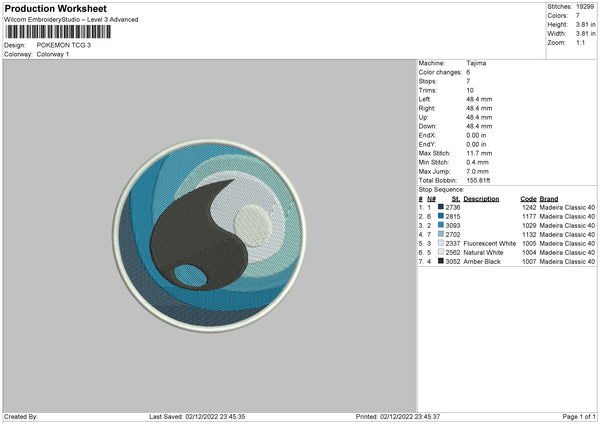
Task: Click the Colors count value 7
Action: [x=578, y=16]
